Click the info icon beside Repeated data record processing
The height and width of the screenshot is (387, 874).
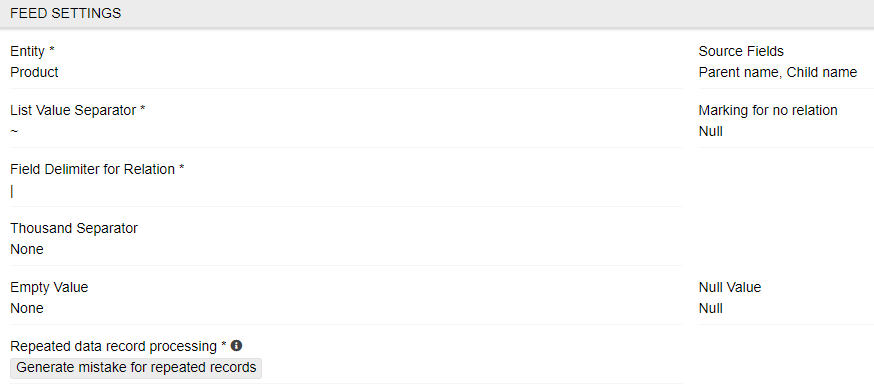tap(236, 346)
